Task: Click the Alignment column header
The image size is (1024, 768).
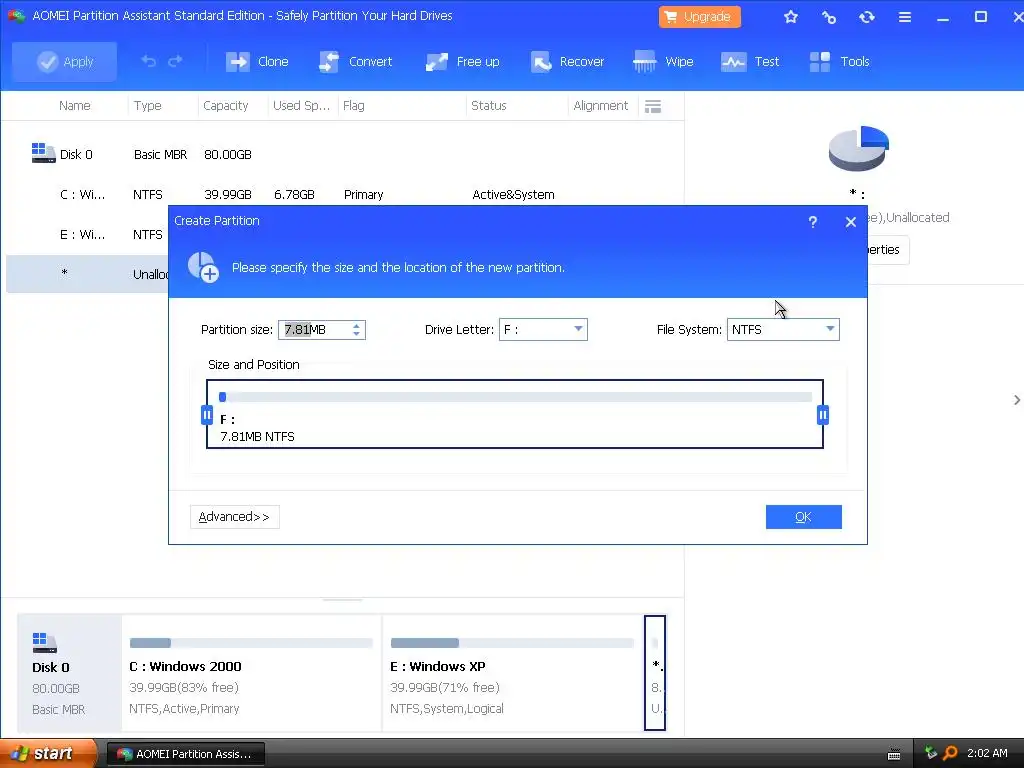Action: (x=600, y=106)
